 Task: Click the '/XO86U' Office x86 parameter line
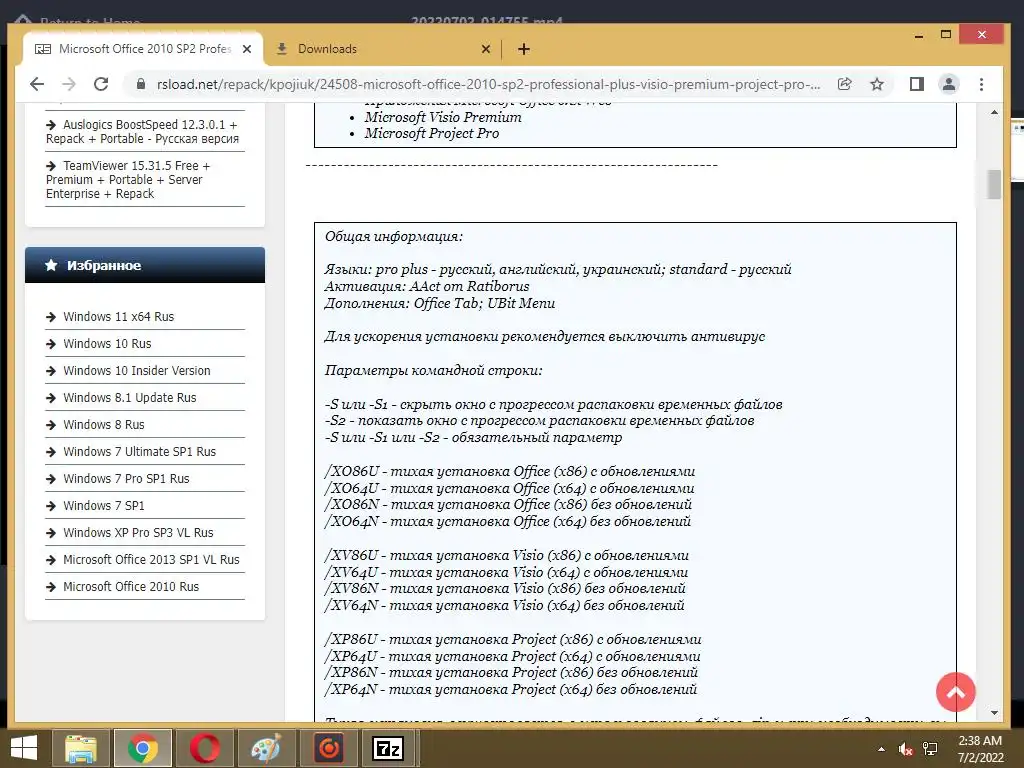tap(509, 471)
